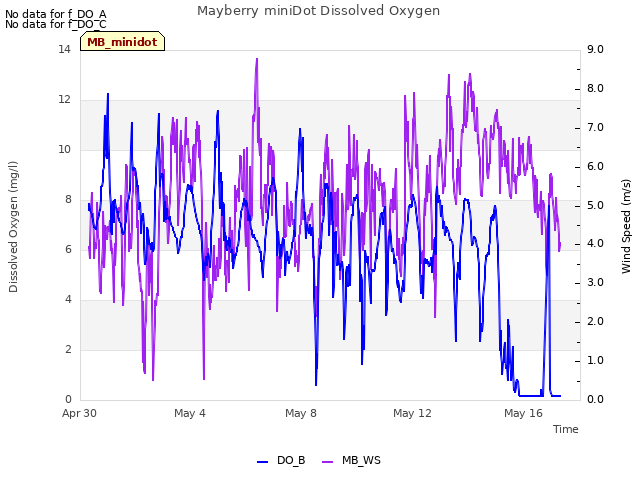Viewport: 640px width, 480px height.
Task: Click the 1.0 wind speed tick label
Action: (595, 361)
